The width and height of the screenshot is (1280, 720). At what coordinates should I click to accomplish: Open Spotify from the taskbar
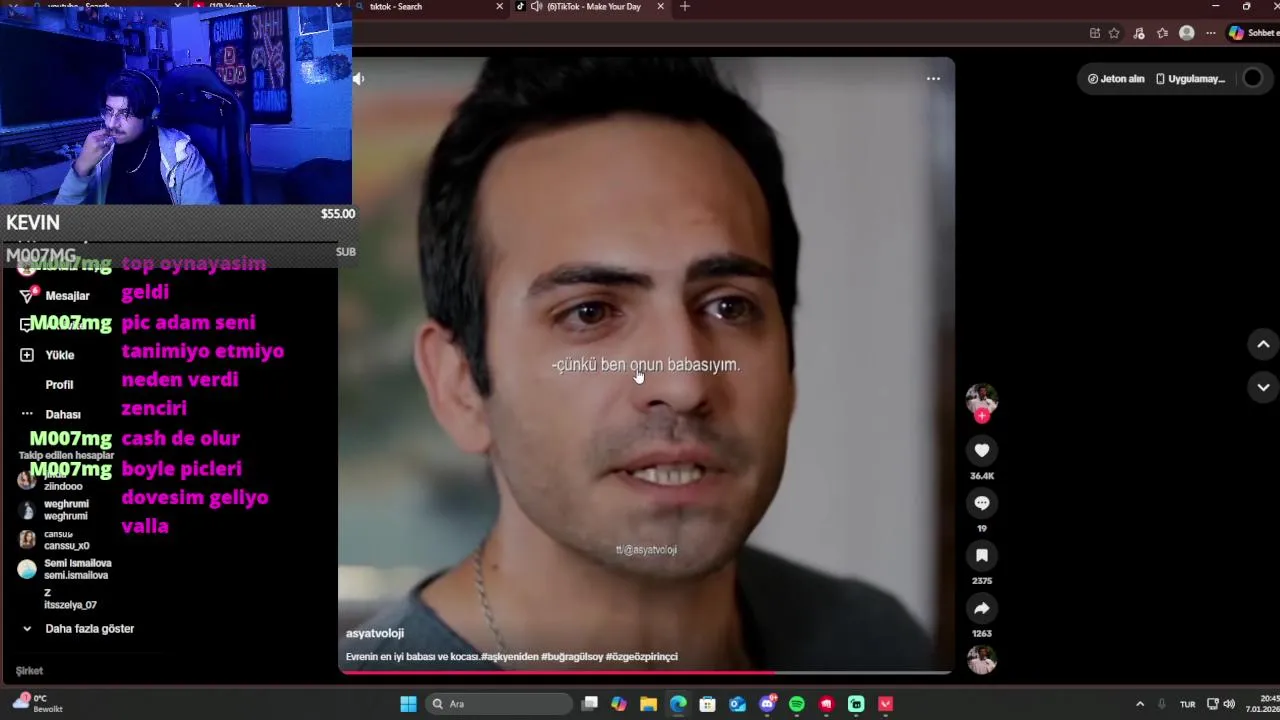797,704
